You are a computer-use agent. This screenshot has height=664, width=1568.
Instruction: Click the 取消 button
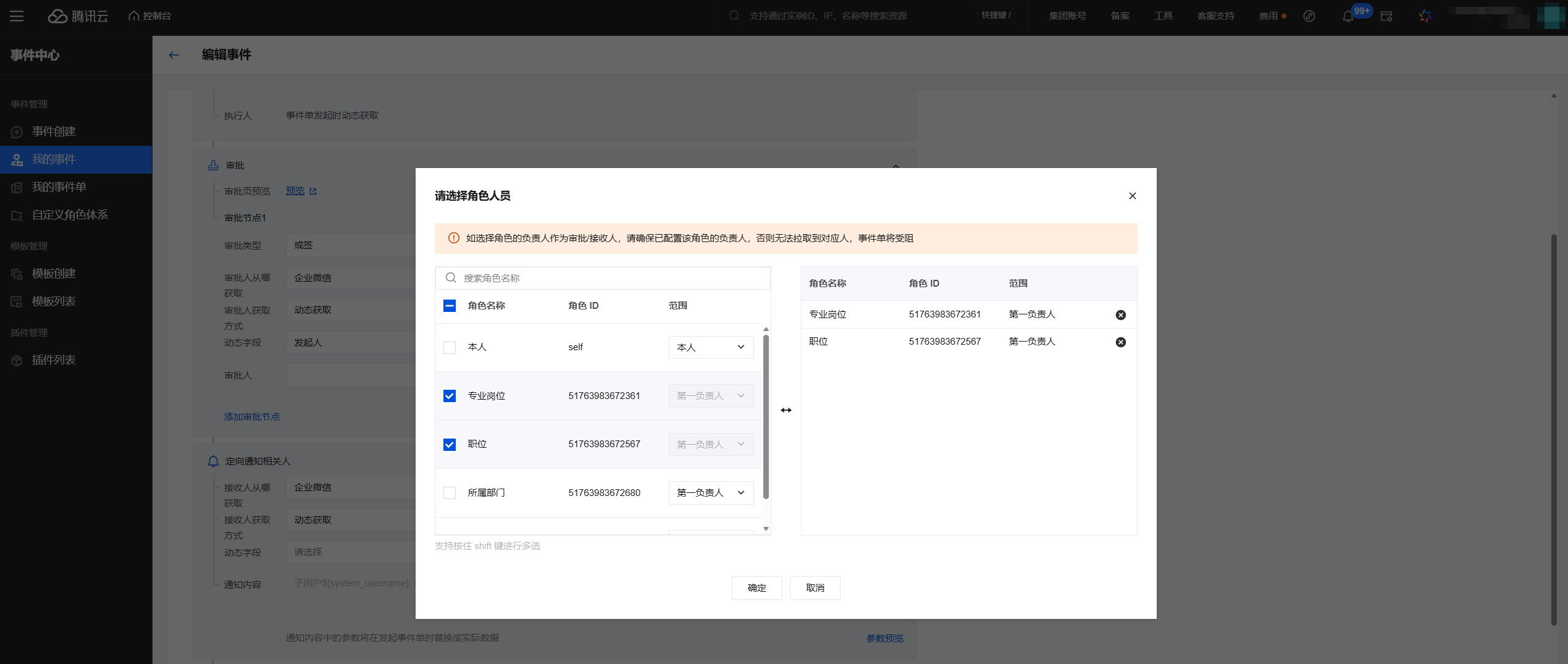coord(815,588)
